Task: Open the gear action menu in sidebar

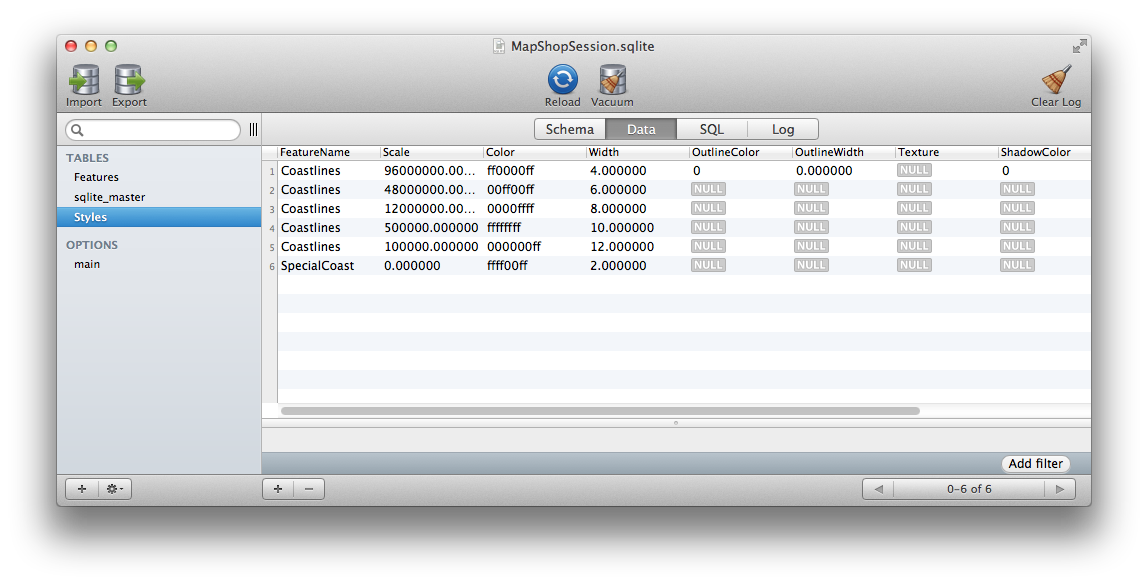Action: [115, 489]
